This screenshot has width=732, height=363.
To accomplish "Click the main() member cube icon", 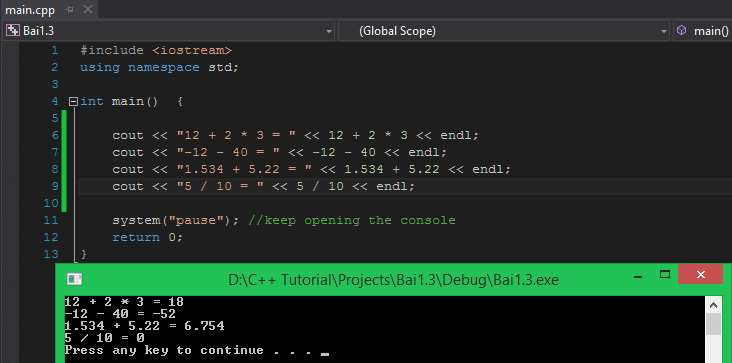I will (x=682, y=31).
